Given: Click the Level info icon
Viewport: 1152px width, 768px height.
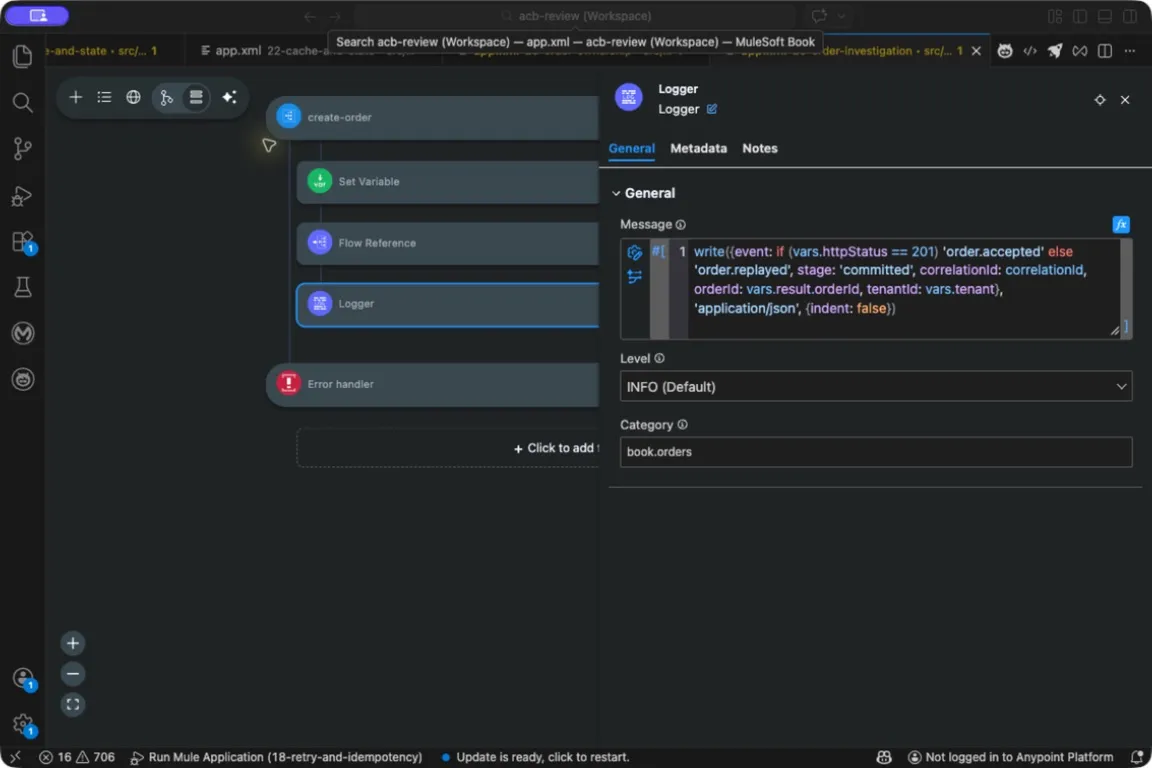Looking at the screenshot, I should [659, 359].
